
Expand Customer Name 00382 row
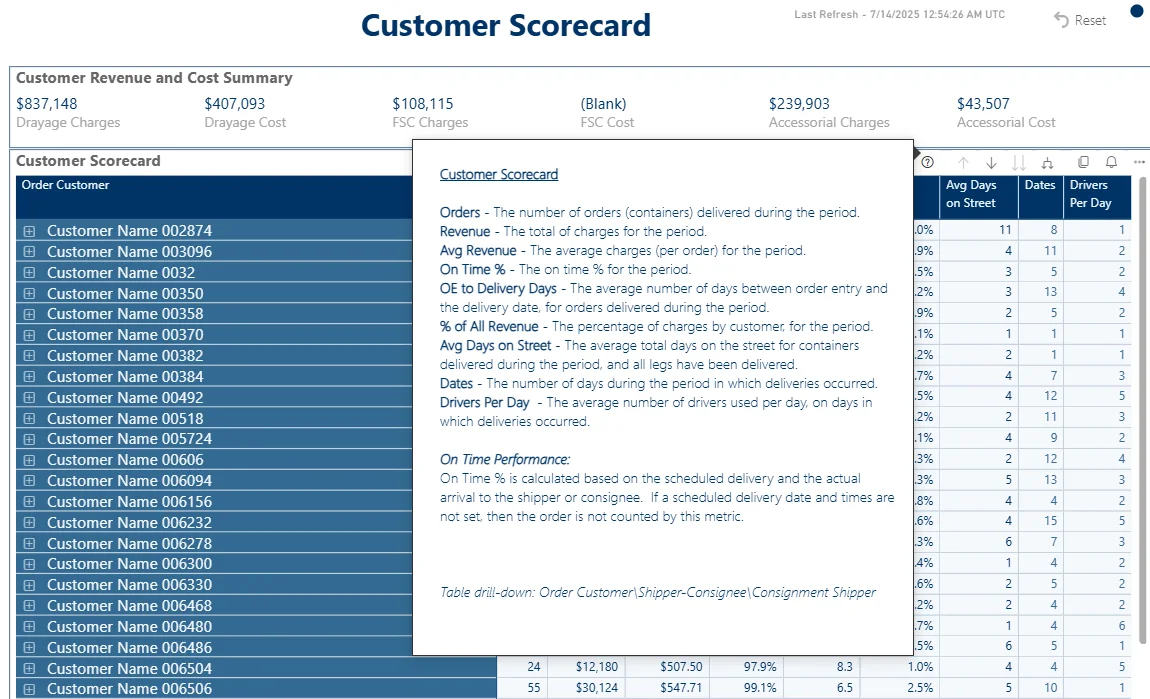click(29, 356)
